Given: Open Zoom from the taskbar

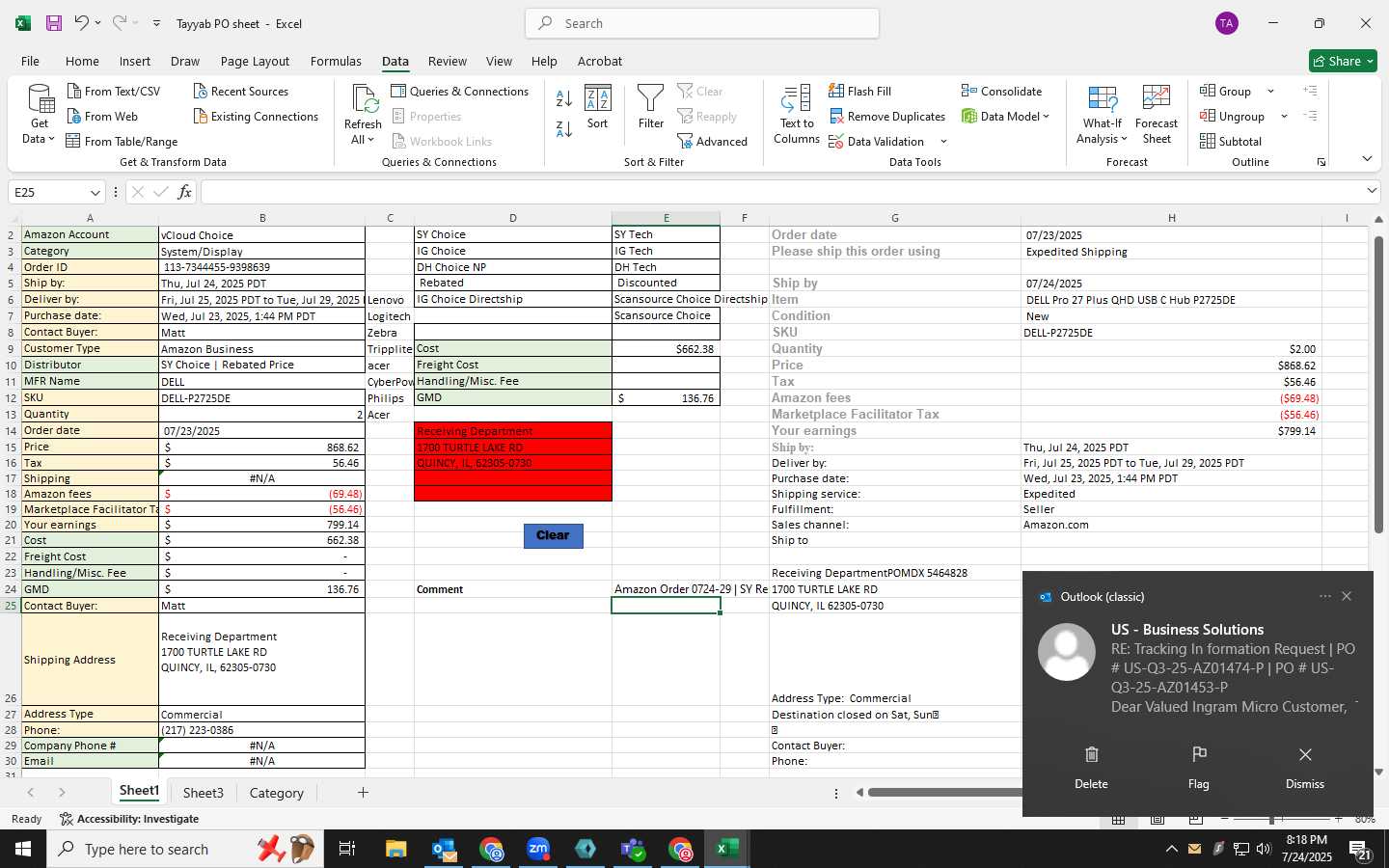Looking at the screenshot, I should click(538, 849).
